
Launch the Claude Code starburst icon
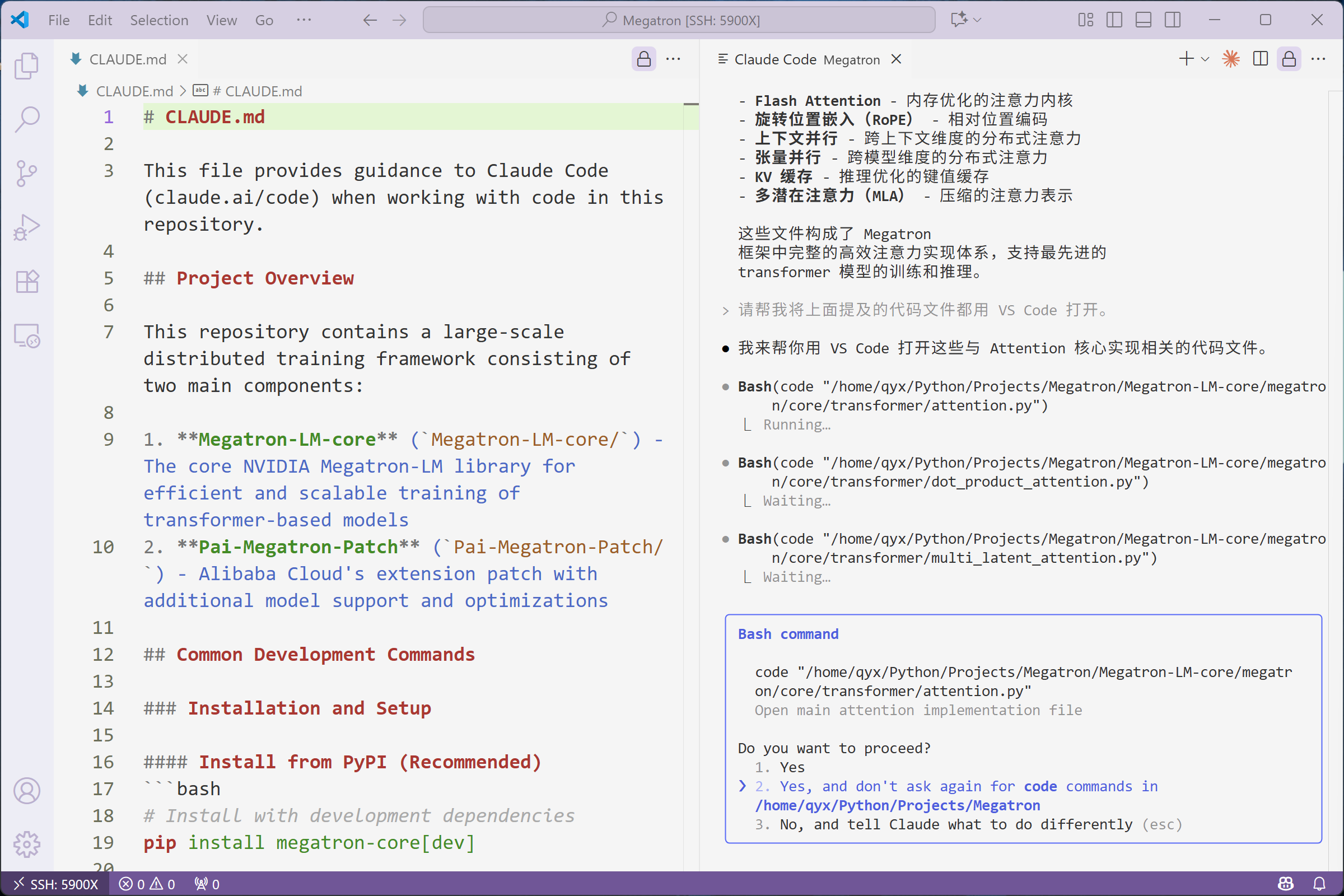[1231, 59]
